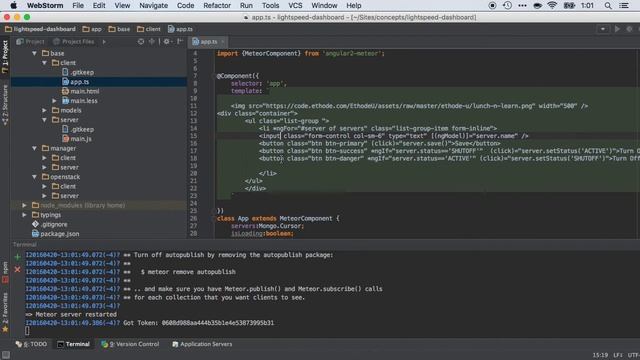The image size is (640, 360).
Task: Open the Structure side tool tab
Action: (5, 105)
